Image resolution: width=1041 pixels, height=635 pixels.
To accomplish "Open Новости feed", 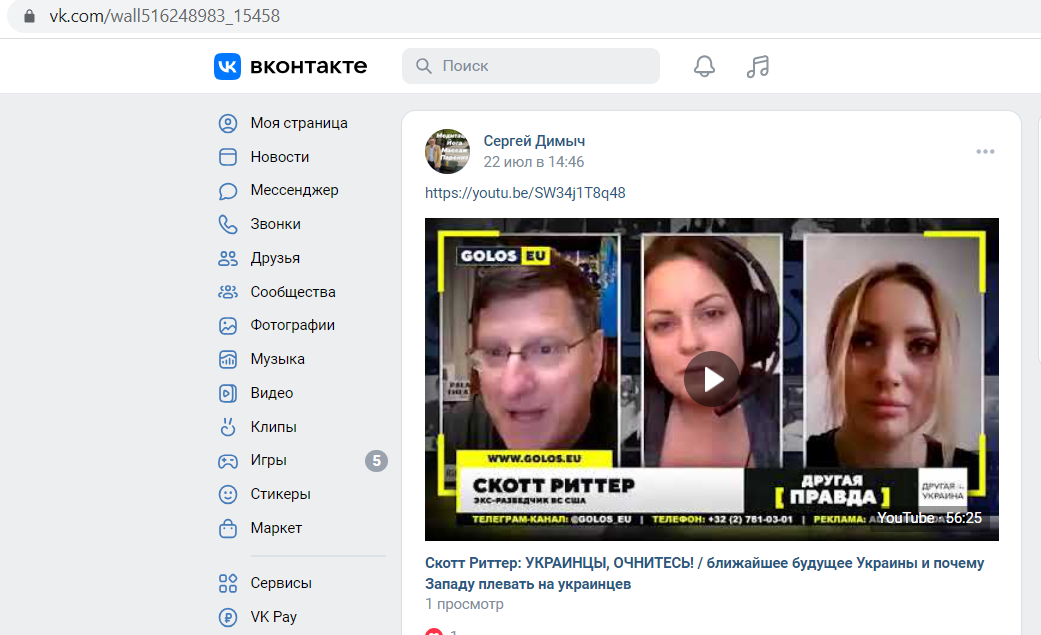I will [x=280, y=157].
